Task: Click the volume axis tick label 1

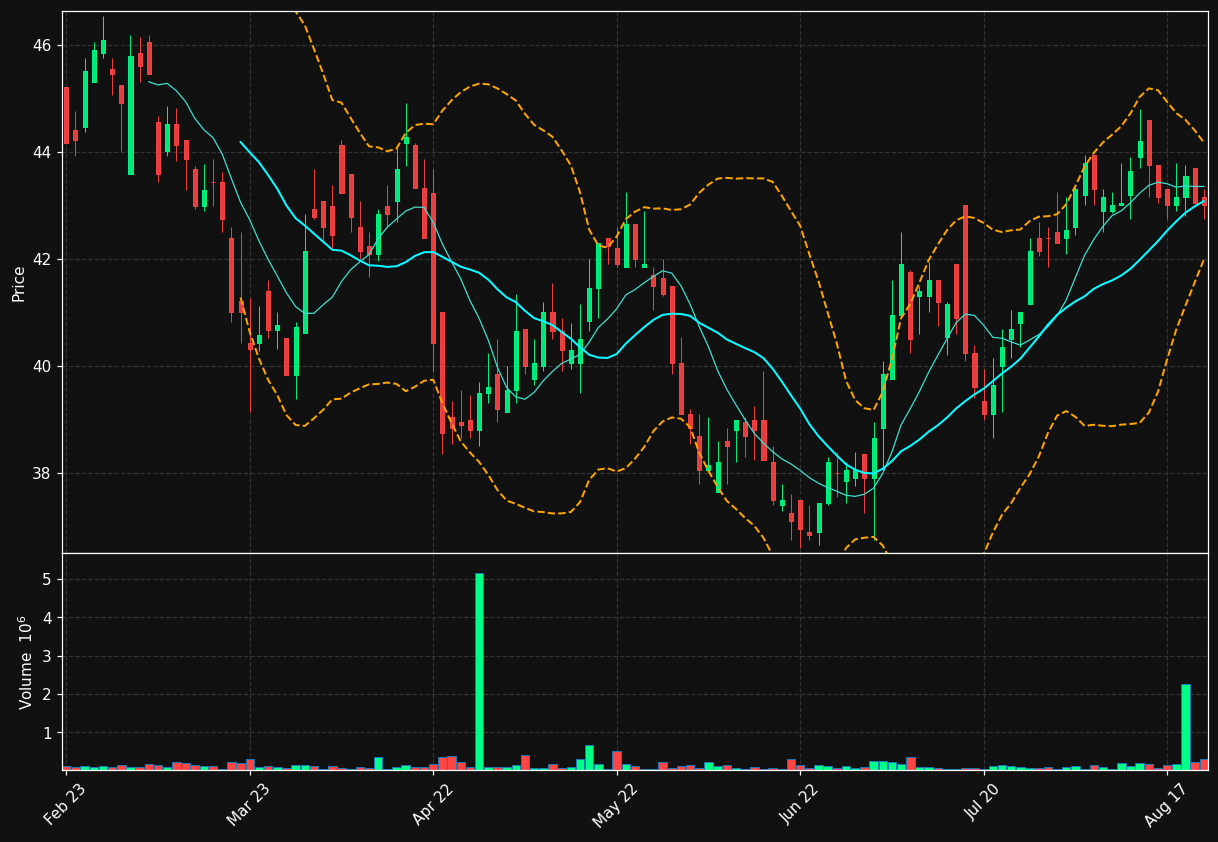Action: point(47,734)
